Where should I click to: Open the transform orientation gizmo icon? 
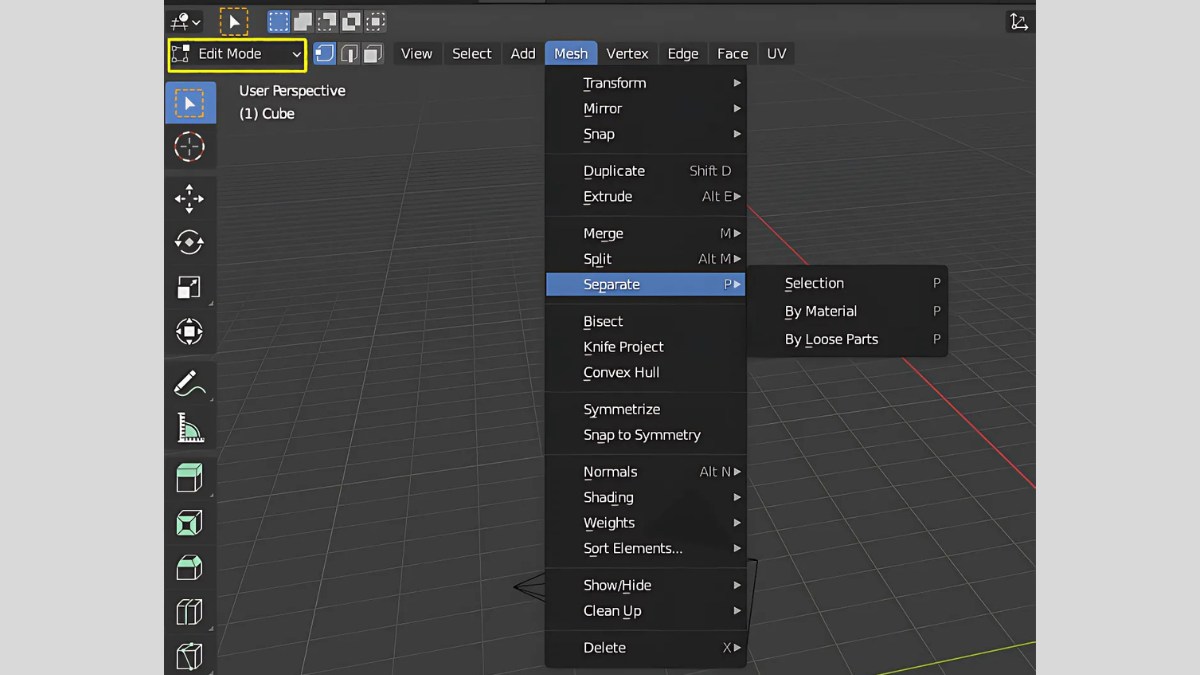[x=1019, y=22]
